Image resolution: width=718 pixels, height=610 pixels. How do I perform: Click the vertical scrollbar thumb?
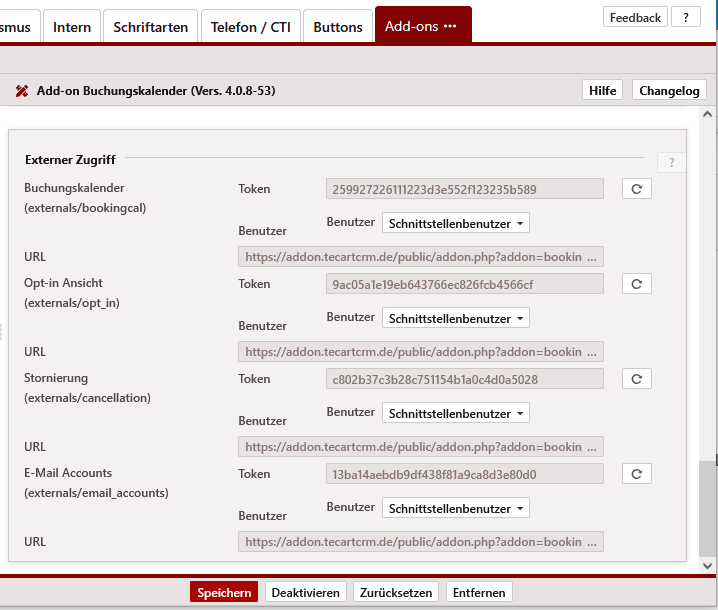point(708,508)
